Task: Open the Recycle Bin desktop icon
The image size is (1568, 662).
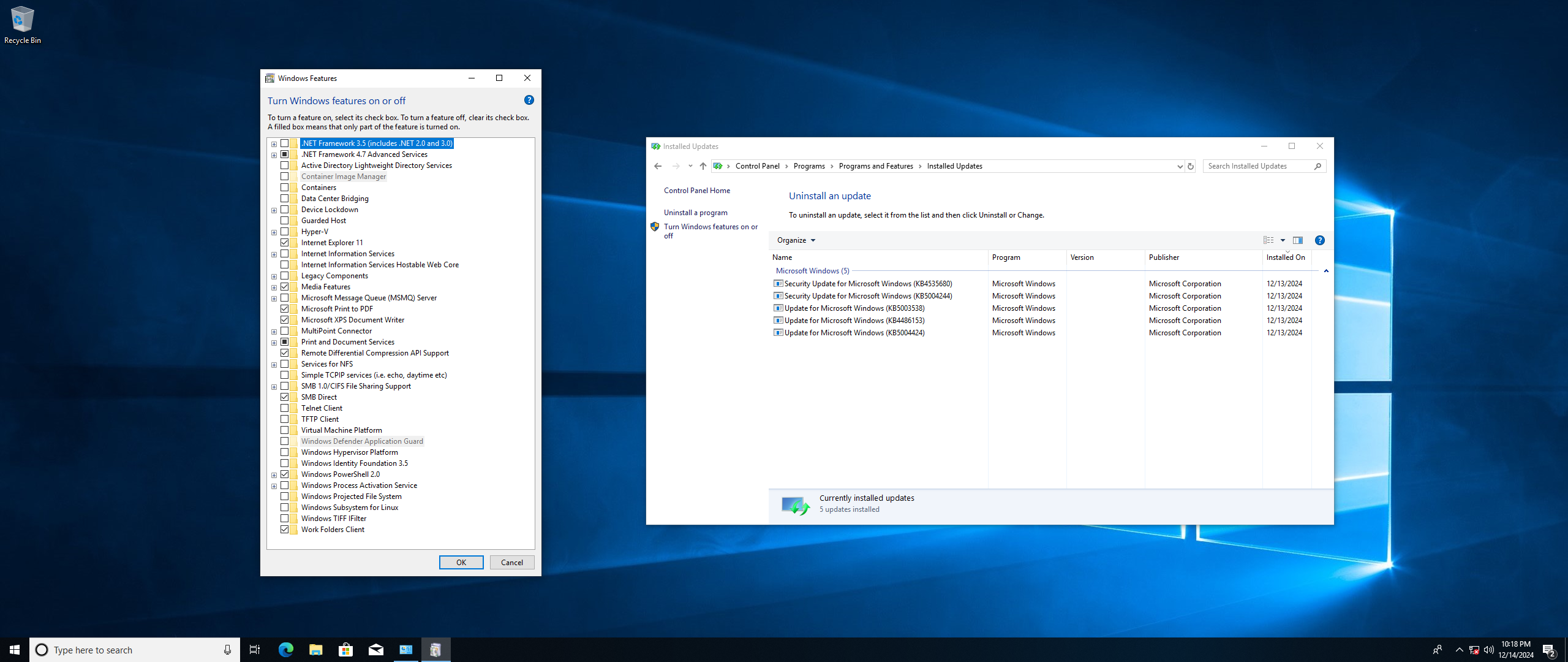Action: point(23,25)
